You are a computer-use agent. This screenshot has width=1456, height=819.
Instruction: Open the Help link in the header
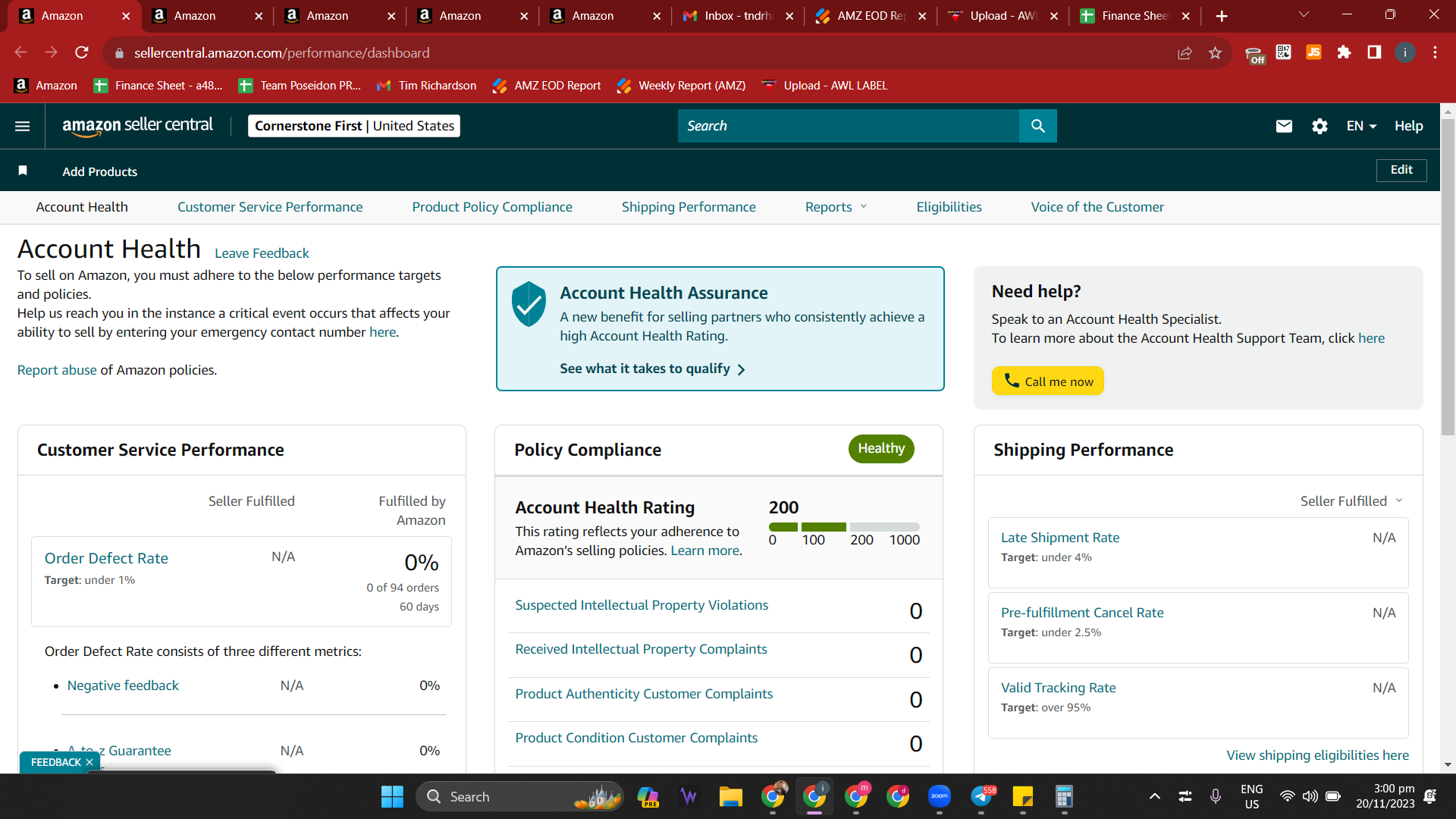pos(1408,126)
